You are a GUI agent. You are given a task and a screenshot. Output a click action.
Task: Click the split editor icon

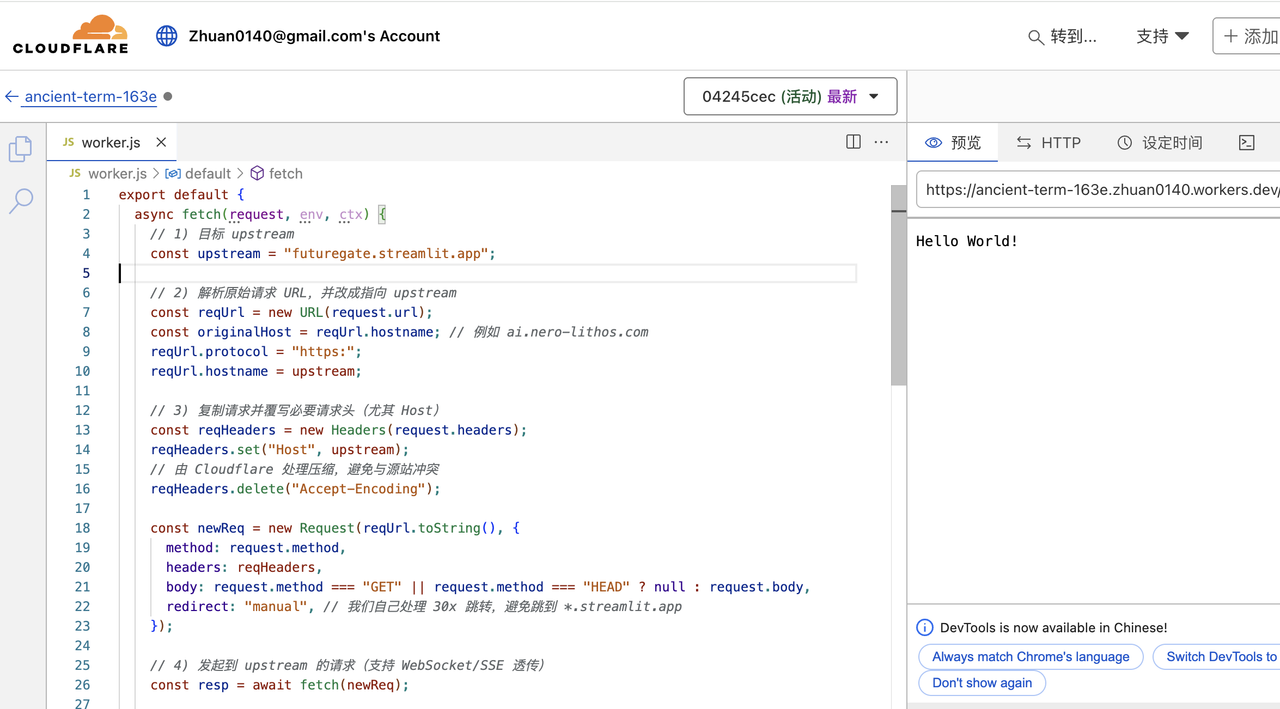[853, 142]
